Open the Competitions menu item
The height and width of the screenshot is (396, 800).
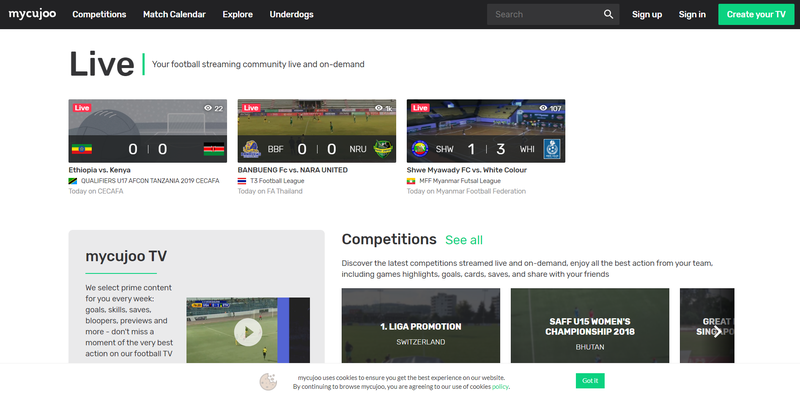(99, 14)
